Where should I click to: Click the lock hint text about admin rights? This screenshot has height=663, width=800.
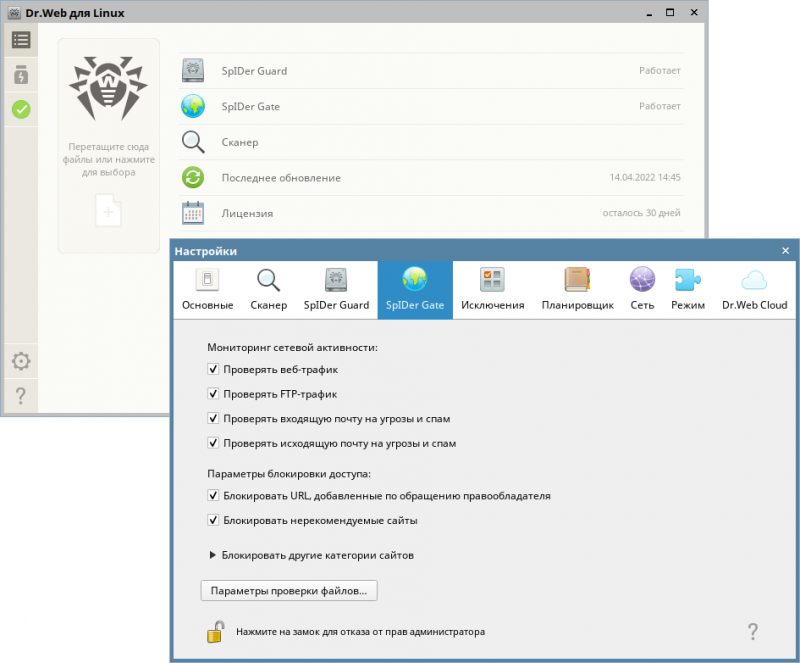[x=360, y=632]
